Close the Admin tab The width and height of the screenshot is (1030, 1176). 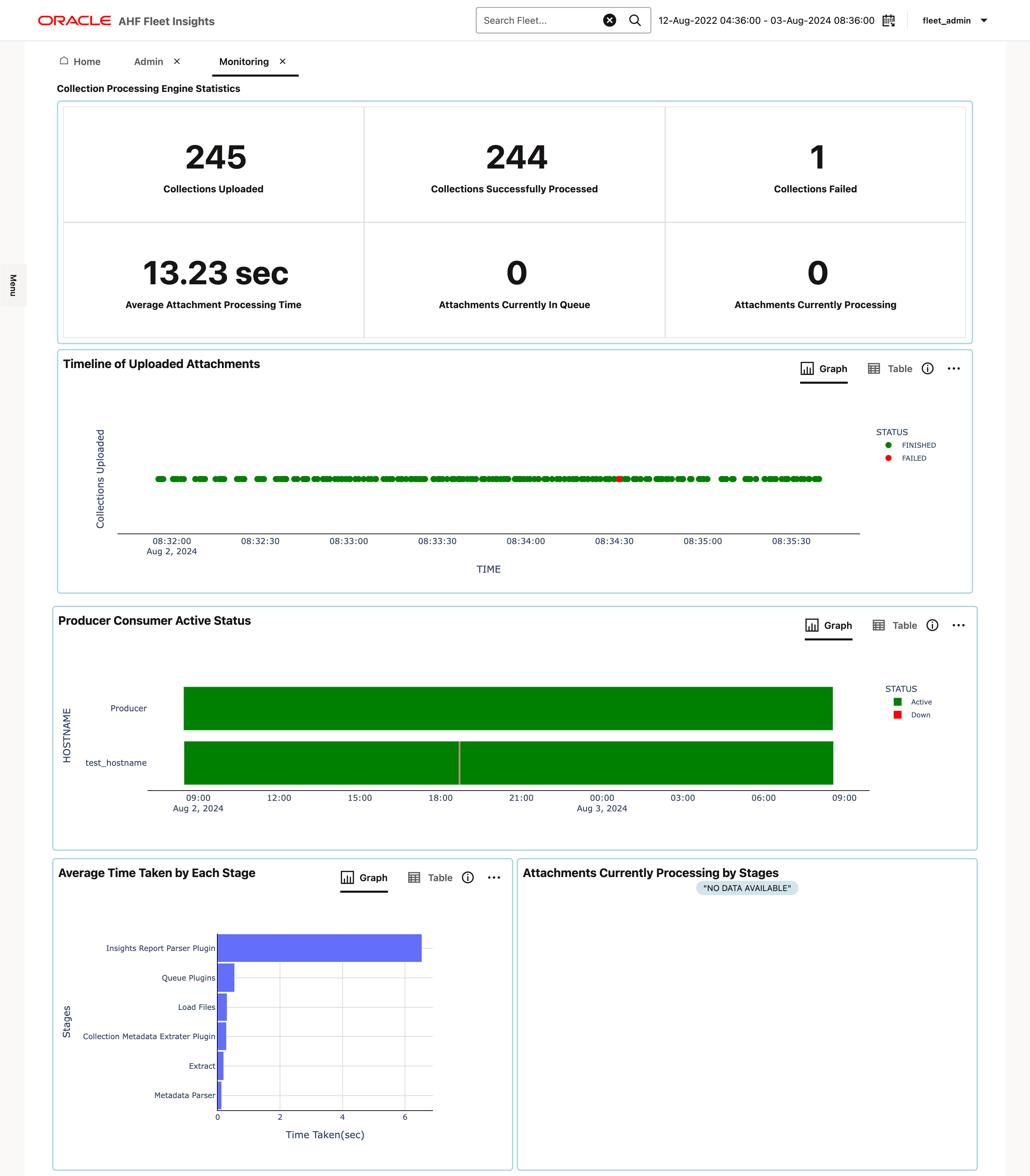pyautogui.click(x=177, y=62)
